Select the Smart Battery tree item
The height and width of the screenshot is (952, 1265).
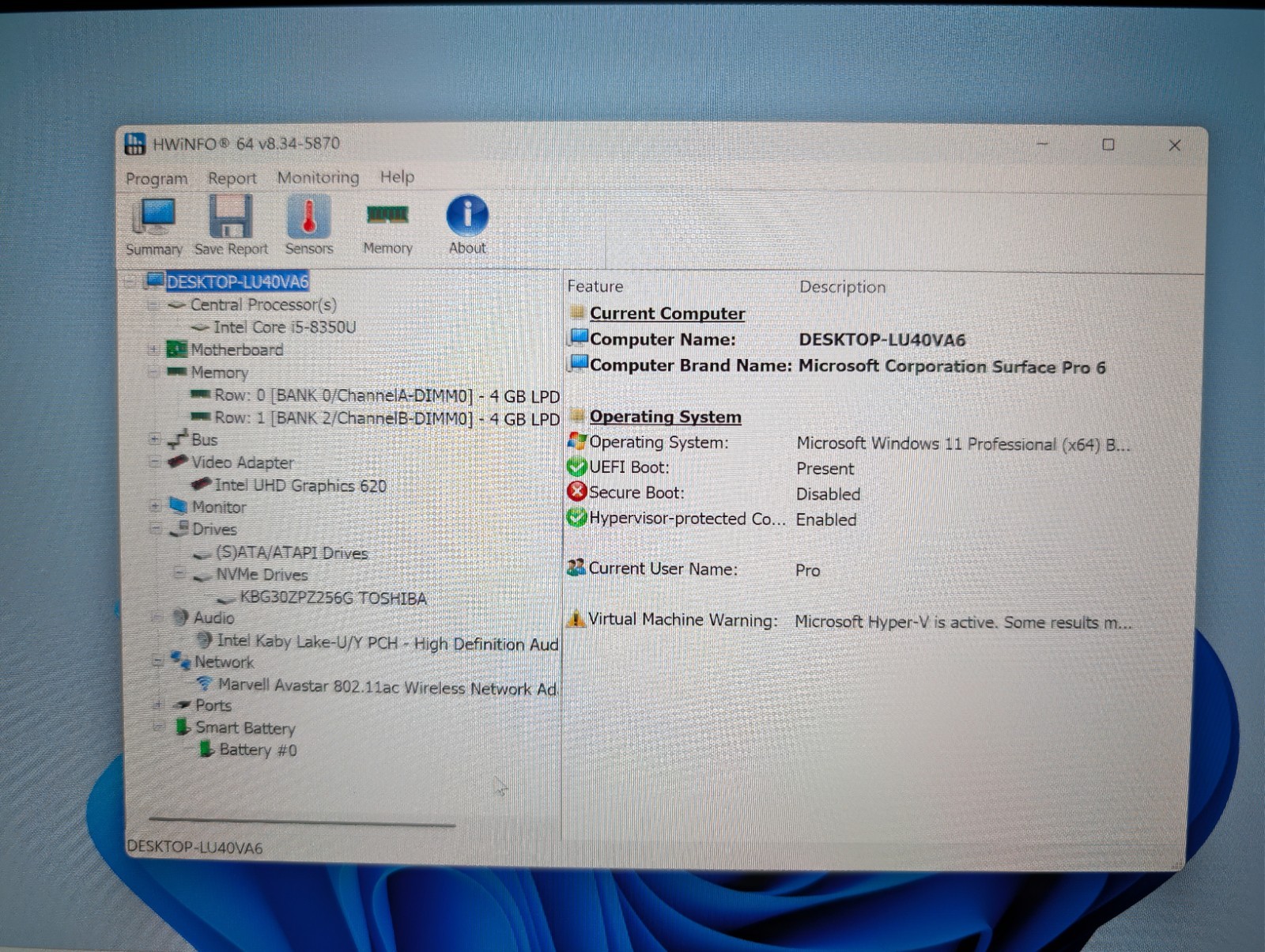[245, 727]
